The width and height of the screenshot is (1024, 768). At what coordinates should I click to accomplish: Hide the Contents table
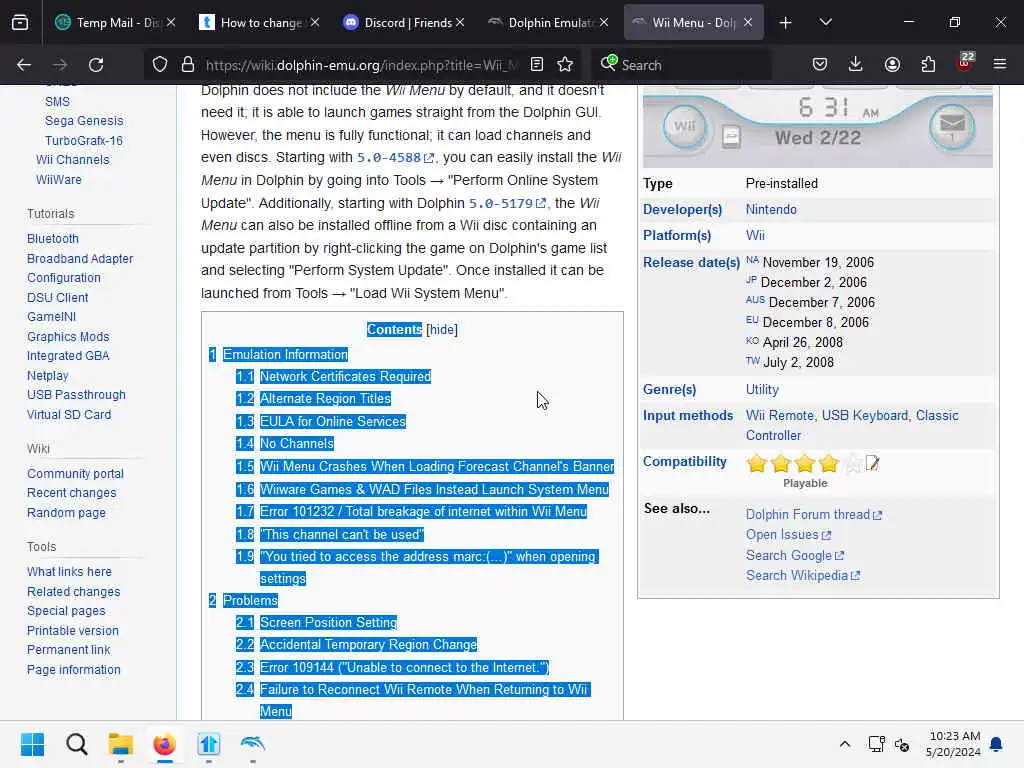pyautogui.click(x=441, y=330)
